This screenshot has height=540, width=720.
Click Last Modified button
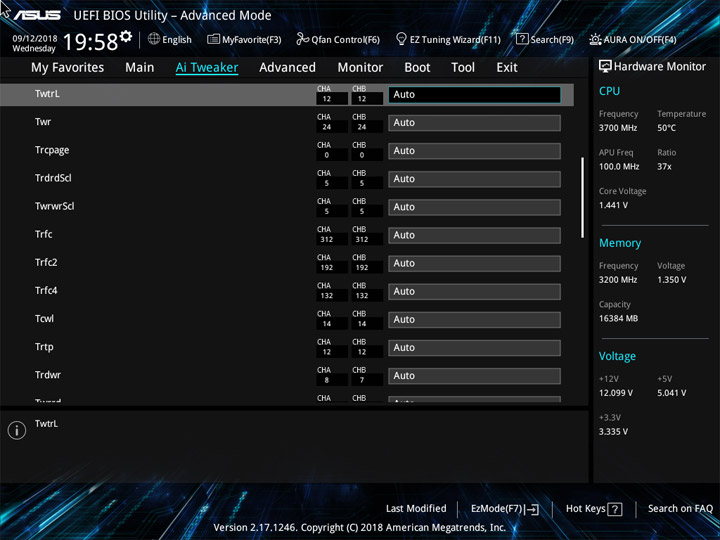point(416,508)
